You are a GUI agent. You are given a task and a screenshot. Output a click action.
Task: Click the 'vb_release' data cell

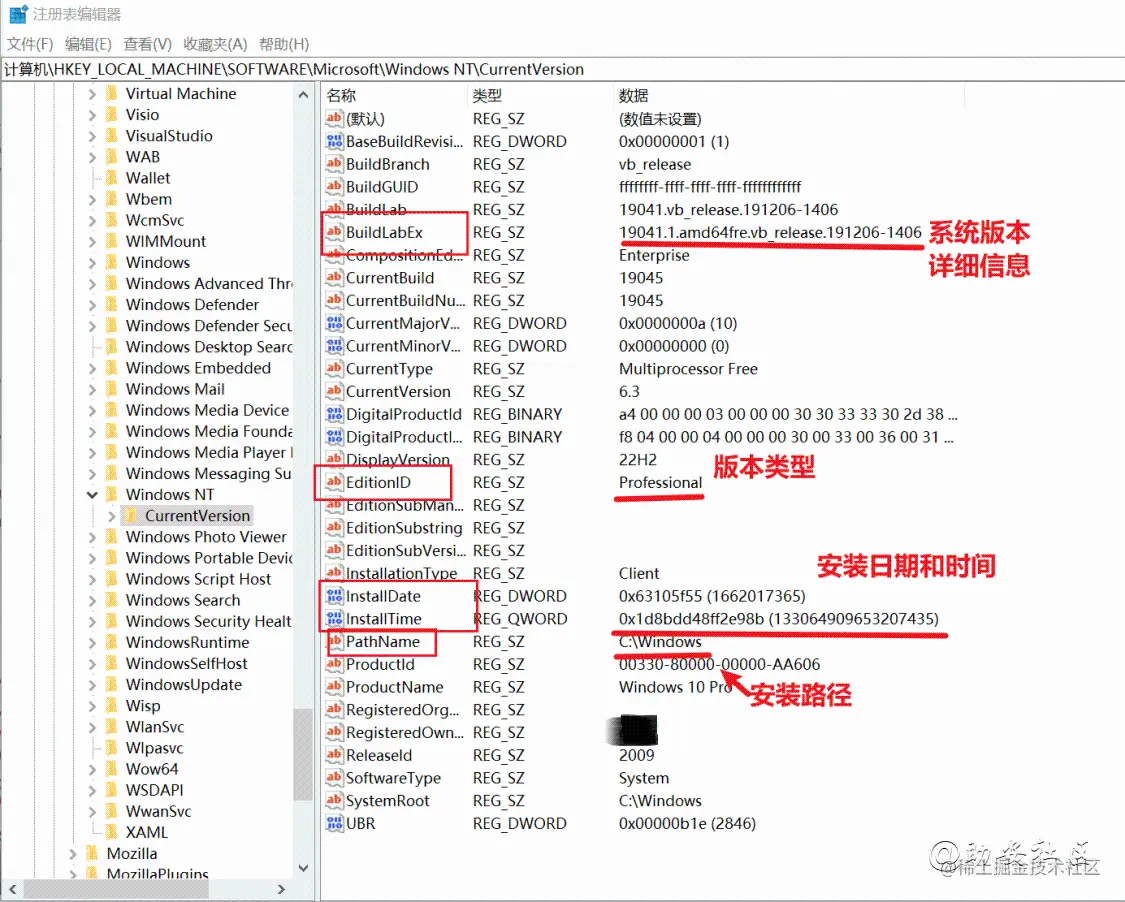pos(655,164)
